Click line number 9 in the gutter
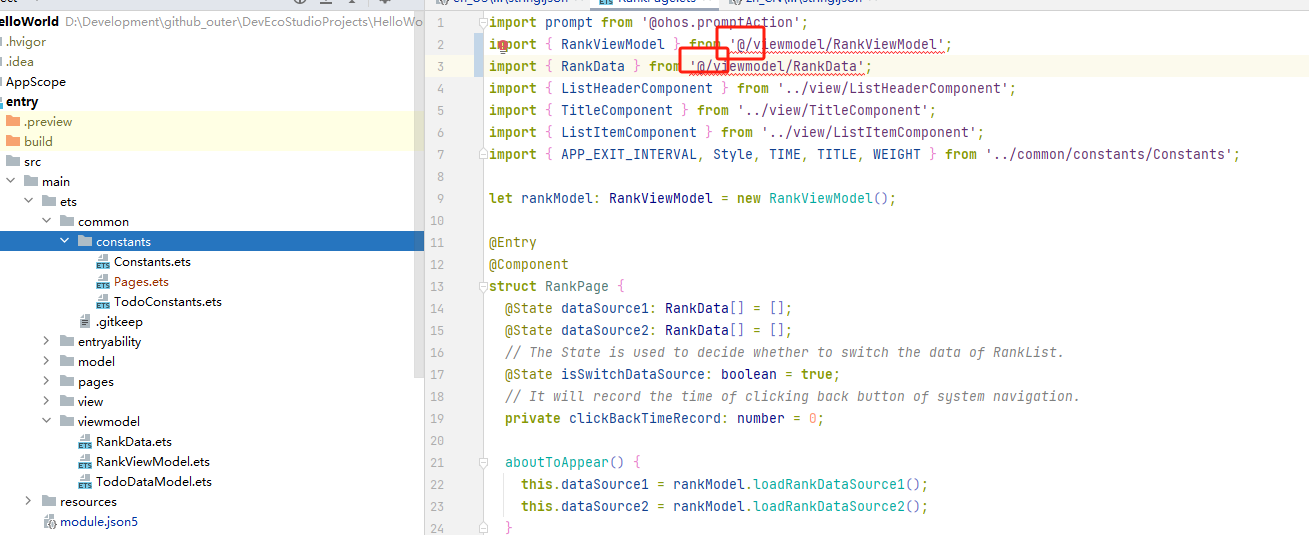 point(441,199)
